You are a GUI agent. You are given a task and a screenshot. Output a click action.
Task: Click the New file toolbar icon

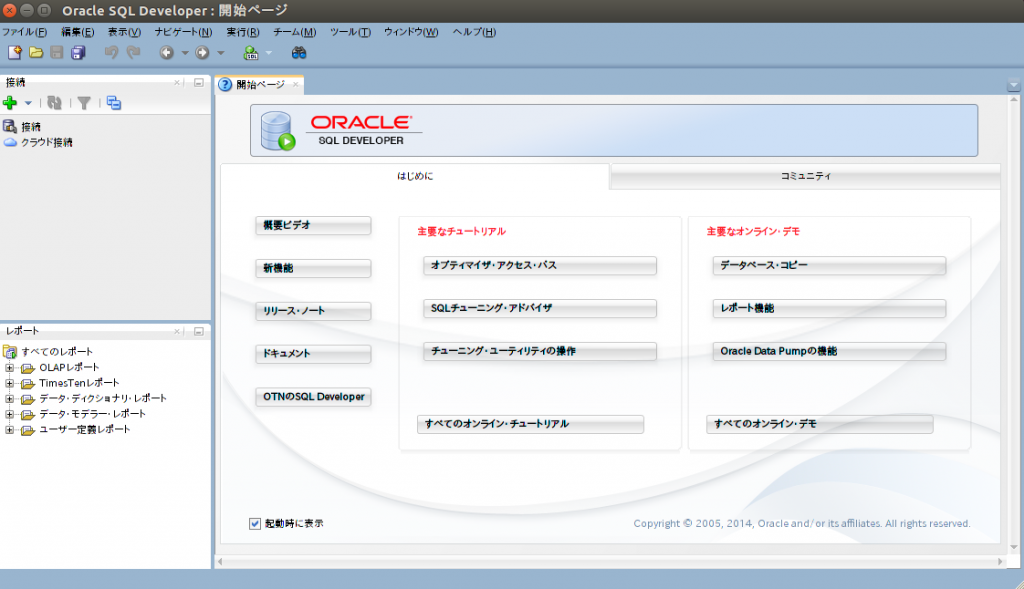click(14, 53)
